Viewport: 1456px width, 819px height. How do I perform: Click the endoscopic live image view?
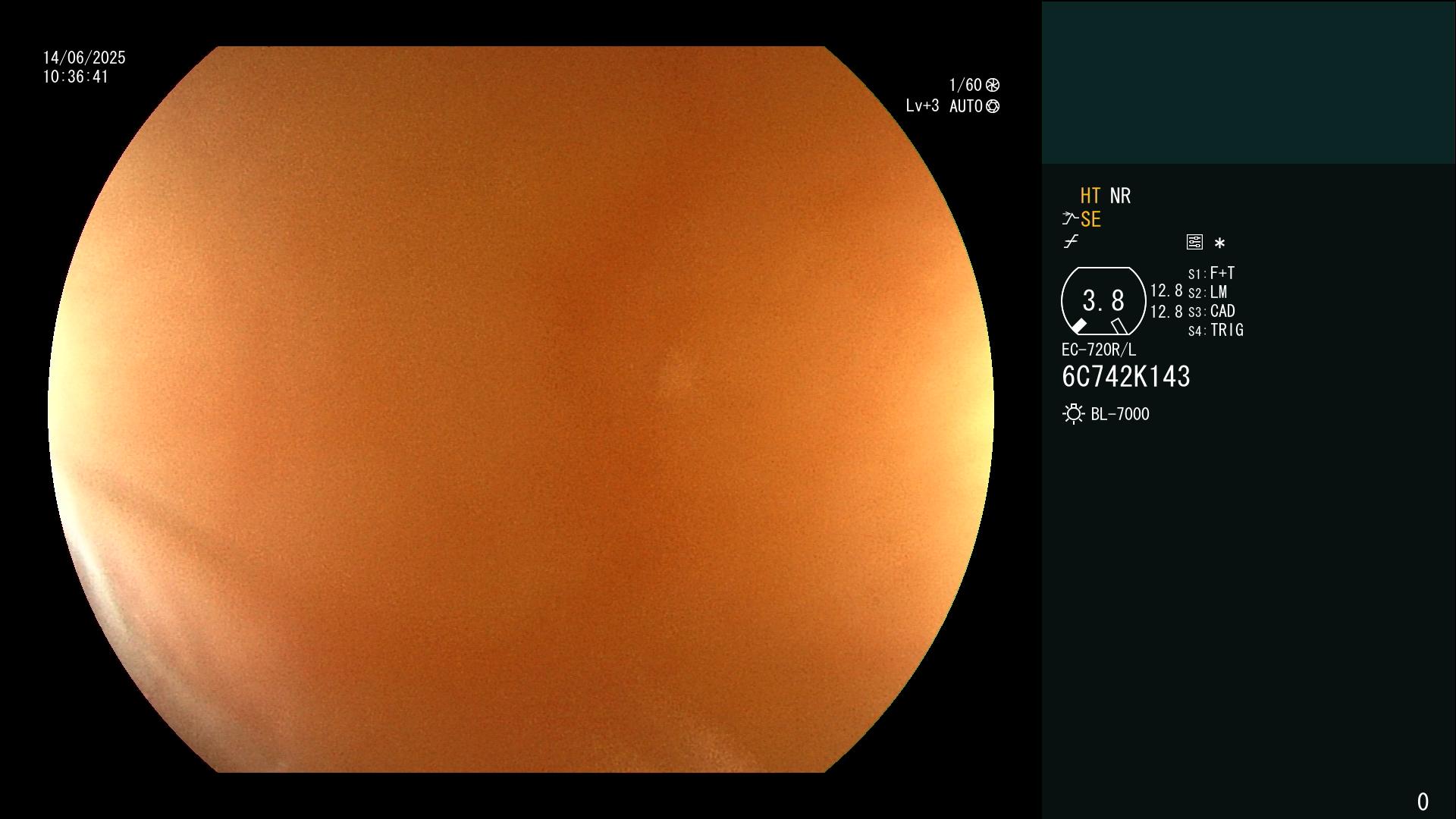(x=521, y=409)
